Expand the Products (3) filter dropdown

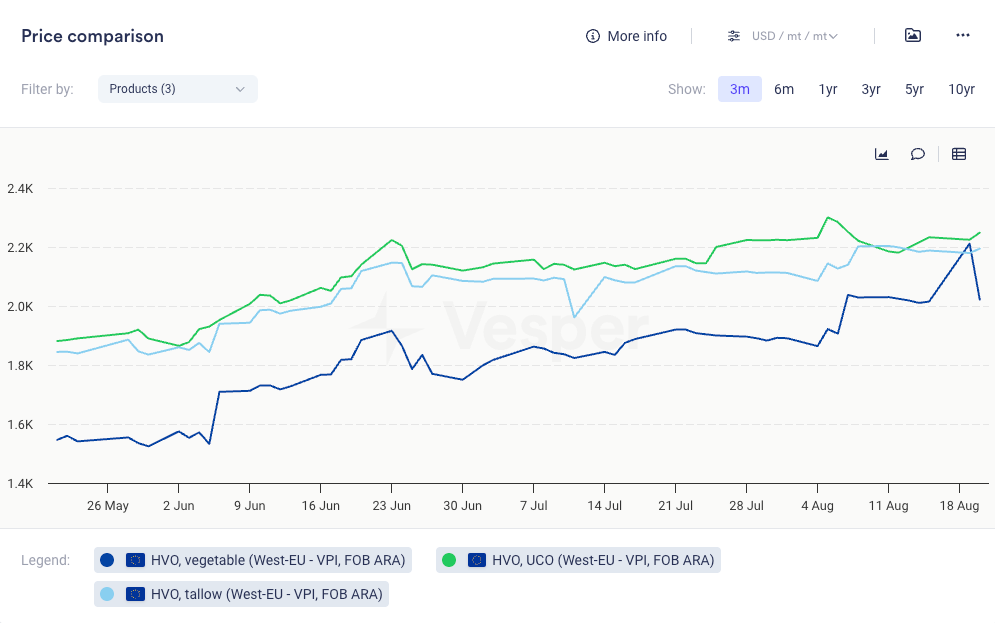(x=178, y=89)
